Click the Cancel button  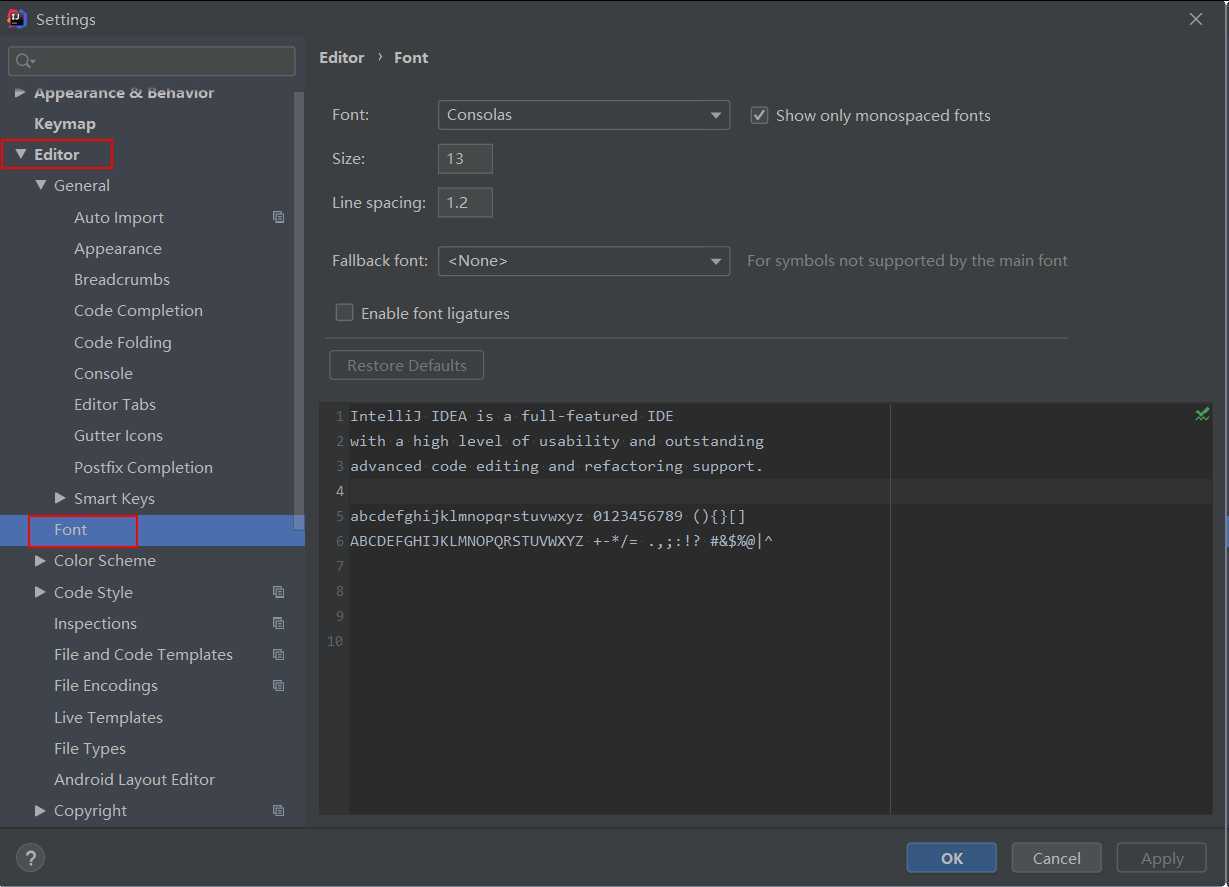[x=1057, y=858]
